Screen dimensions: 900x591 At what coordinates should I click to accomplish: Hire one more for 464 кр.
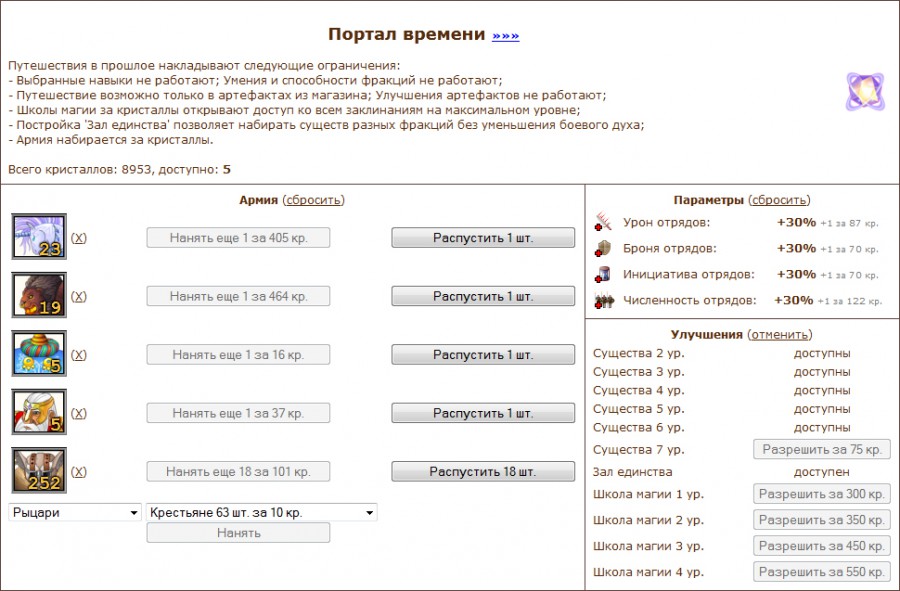click(238, 296)
